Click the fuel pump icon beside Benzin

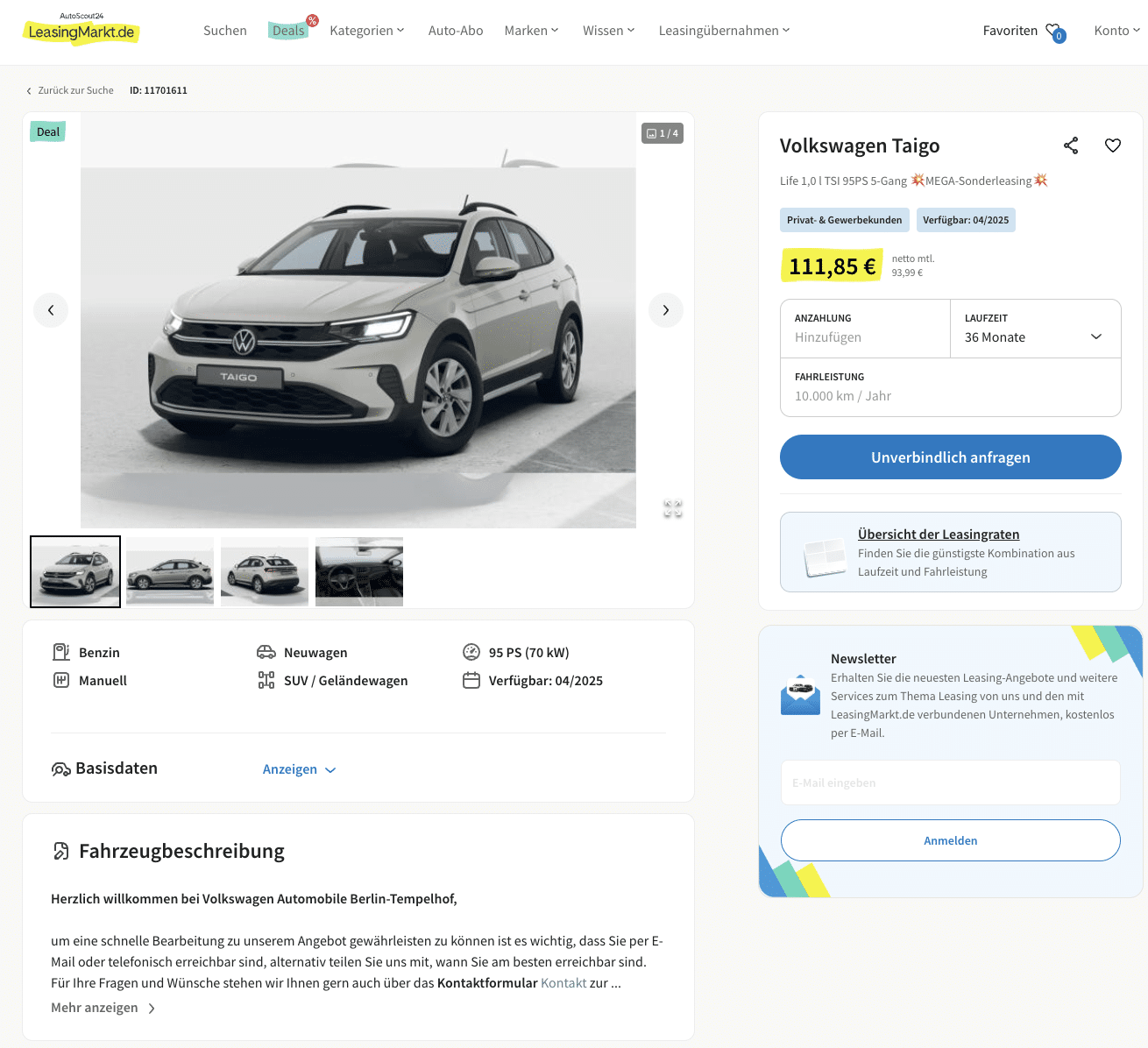coord(61,652)
